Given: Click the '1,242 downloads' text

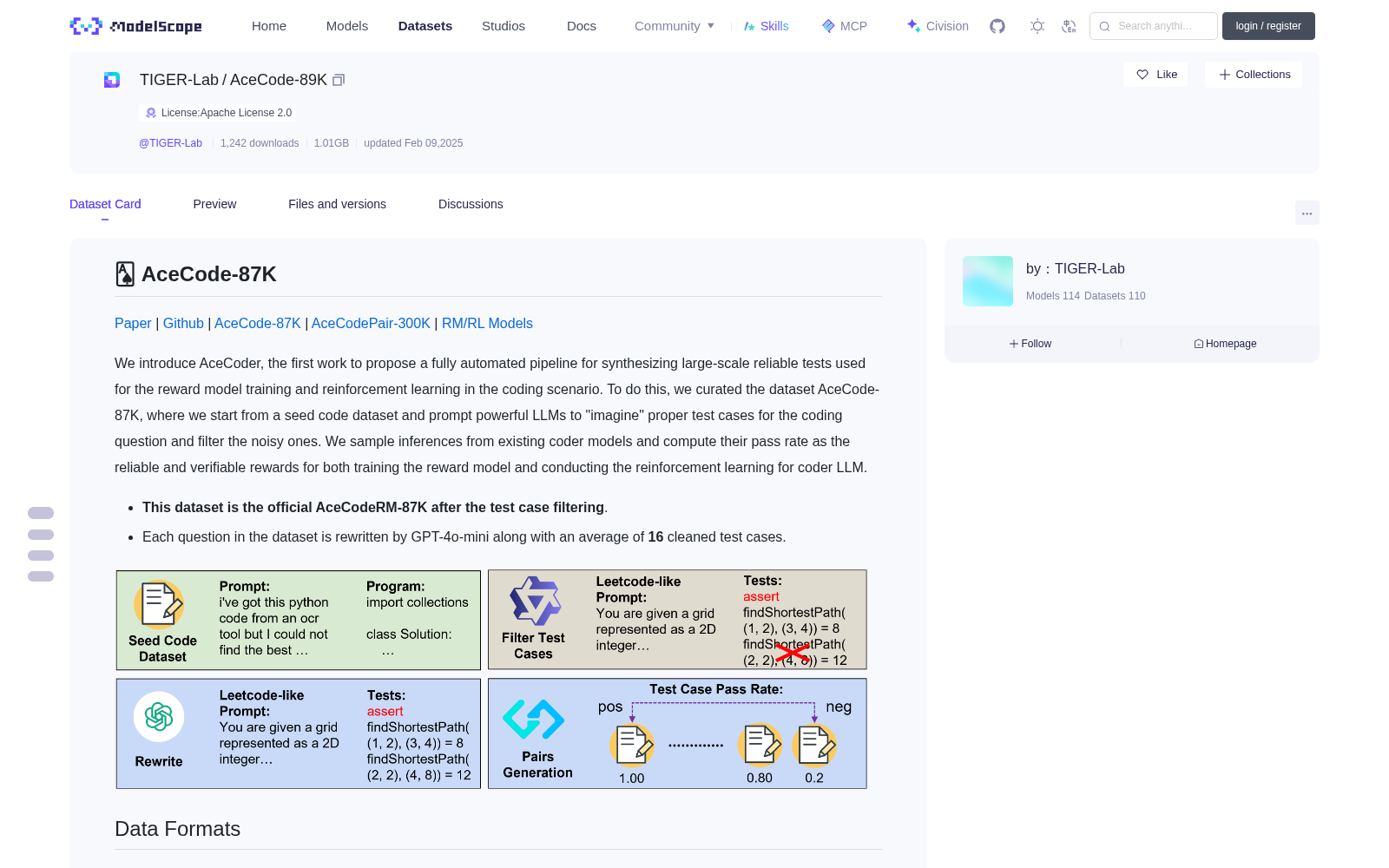Looking at the screenshot, I should click(x=260, y=143).
